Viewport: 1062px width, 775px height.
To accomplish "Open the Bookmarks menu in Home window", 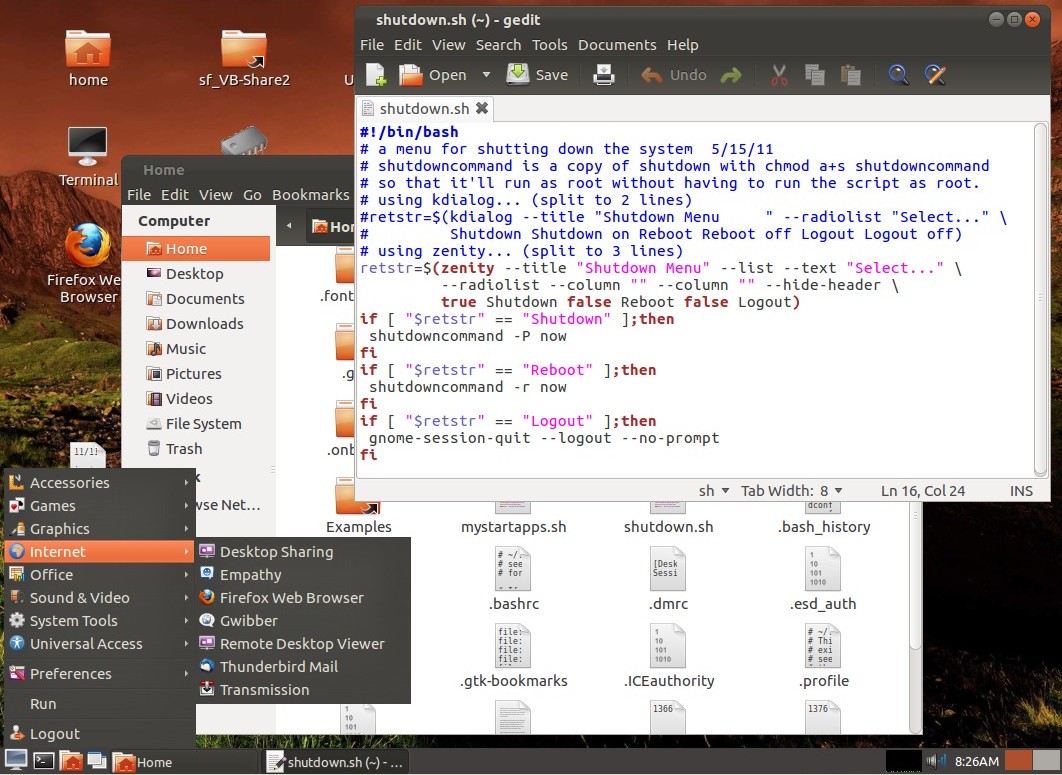I will (310, 194).
